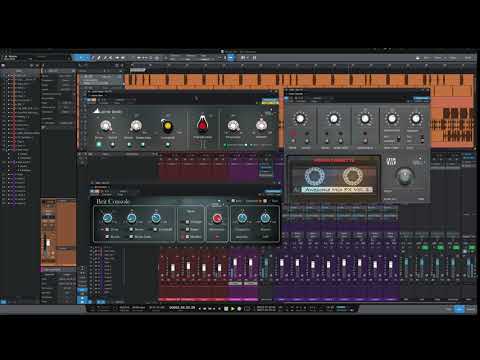Click the light marker on the timeline ruler
The image size is (480, 360).
coord(138,70)
